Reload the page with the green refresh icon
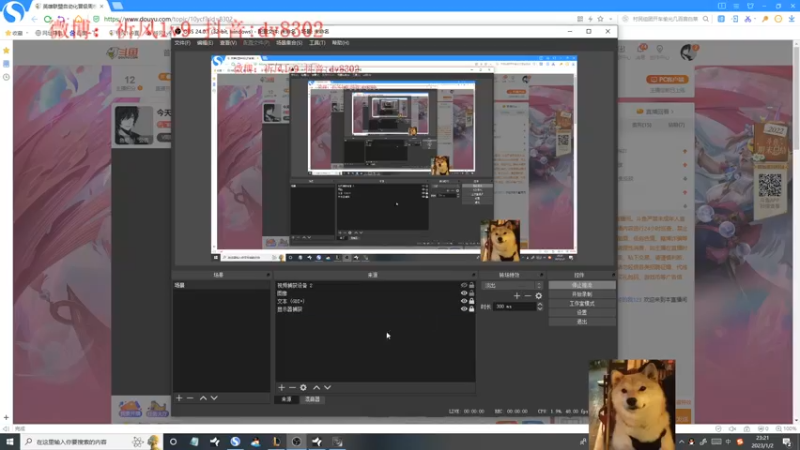 tap(48, 19)
